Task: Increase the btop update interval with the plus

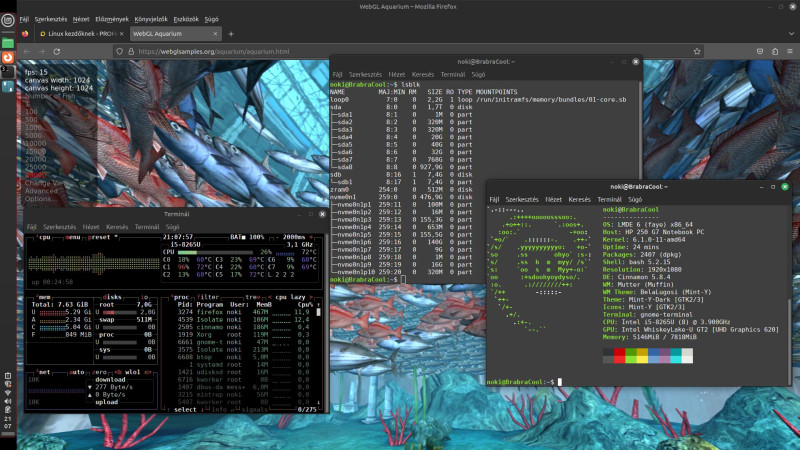Action: (x=311, y=237)
